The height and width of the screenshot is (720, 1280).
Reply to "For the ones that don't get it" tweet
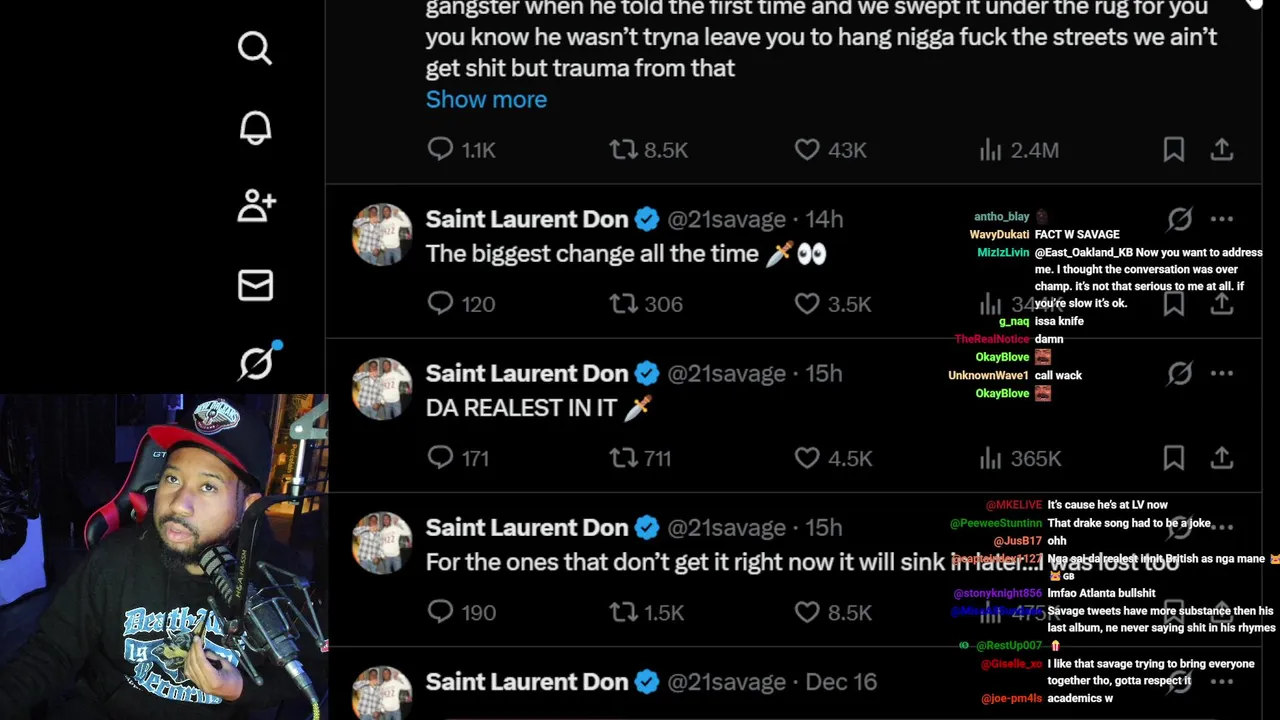pyautogui.click(x=440, y=612)
